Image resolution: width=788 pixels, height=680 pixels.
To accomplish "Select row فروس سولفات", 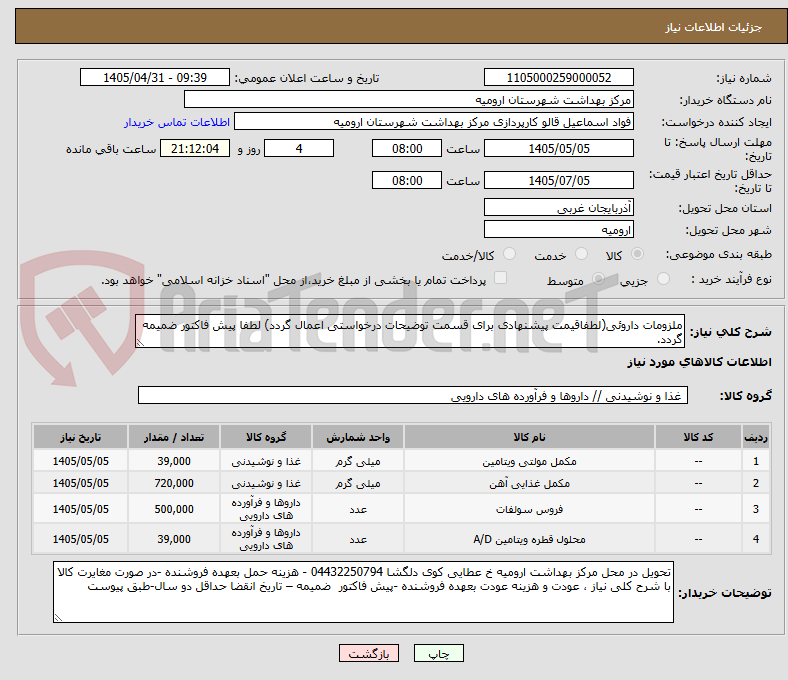I will [x=402, y=509].
